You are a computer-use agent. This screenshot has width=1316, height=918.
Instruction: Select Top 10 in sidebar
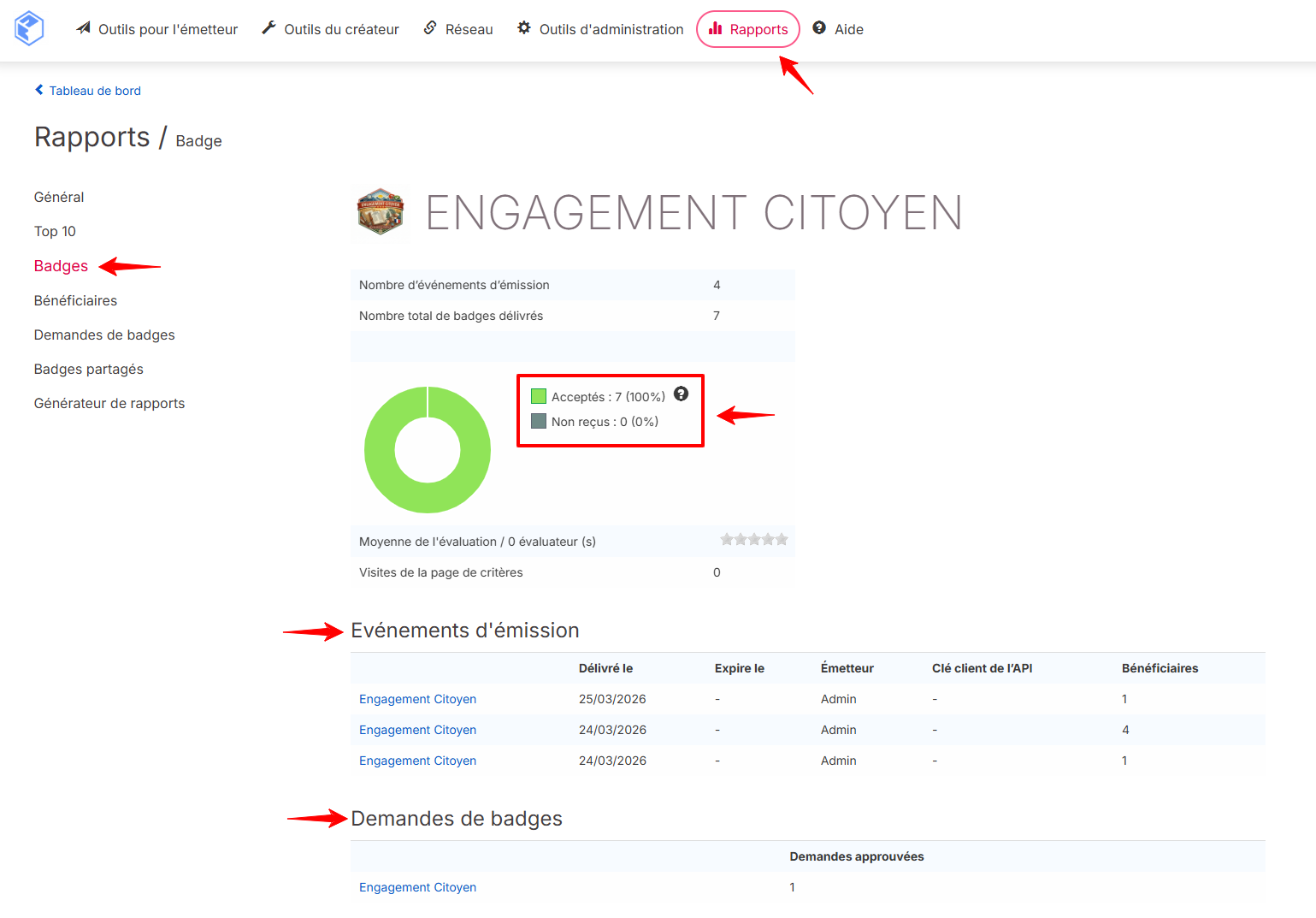[x=55, y=231]
